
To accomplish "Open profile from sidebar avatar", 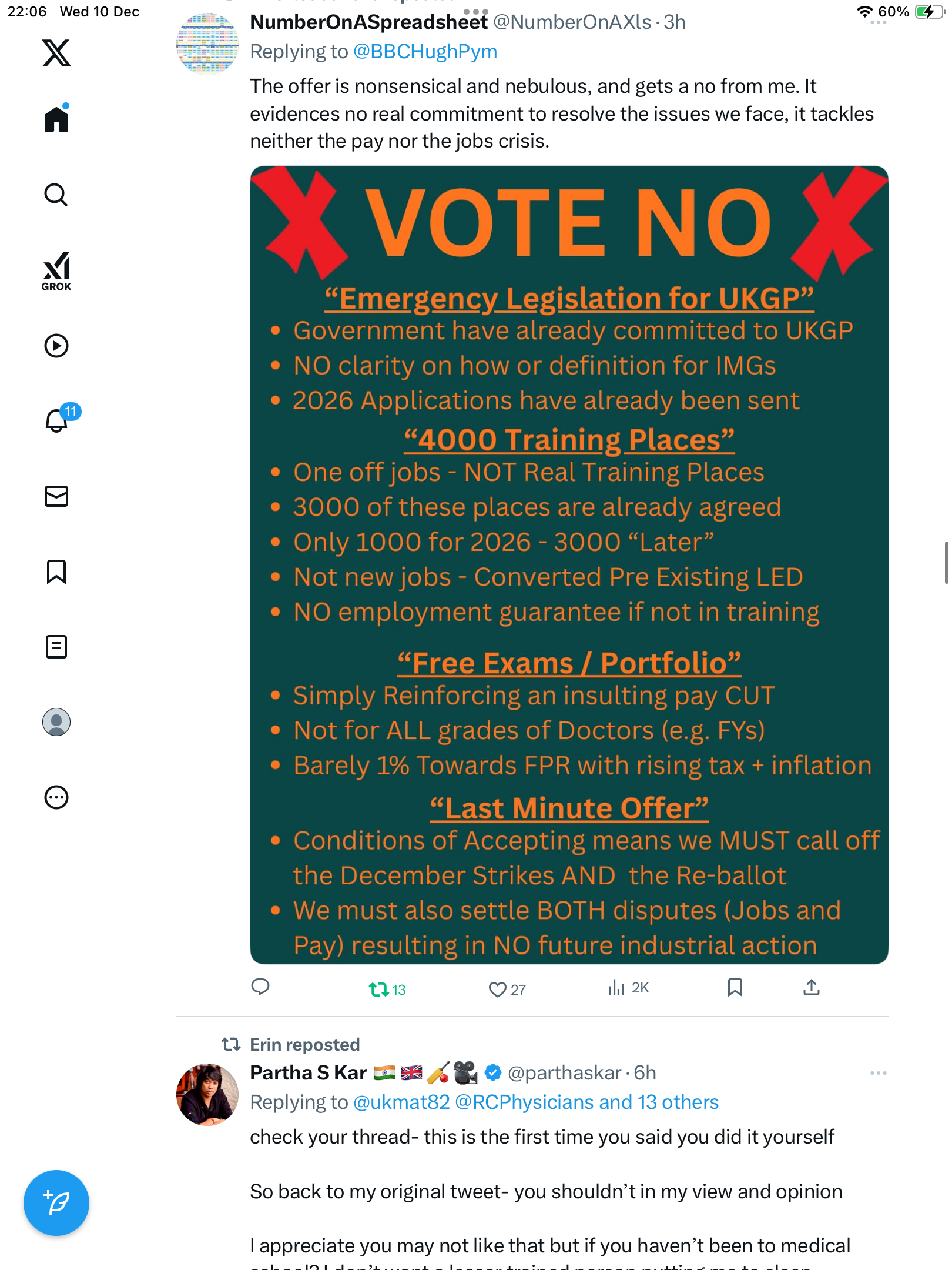I will [x=56, y=722].
